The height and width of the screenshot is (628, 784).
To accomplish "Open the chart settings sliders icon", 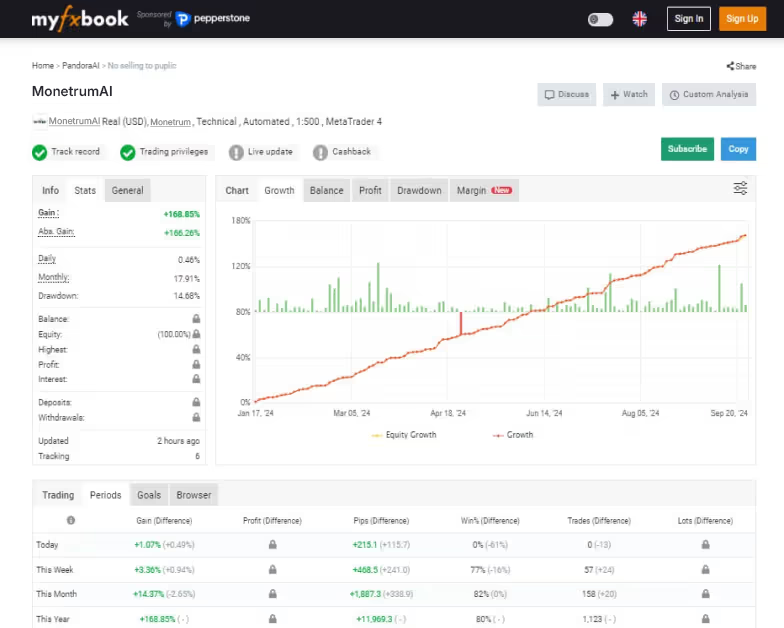I will pyautogui.click(x=740, y=188).
